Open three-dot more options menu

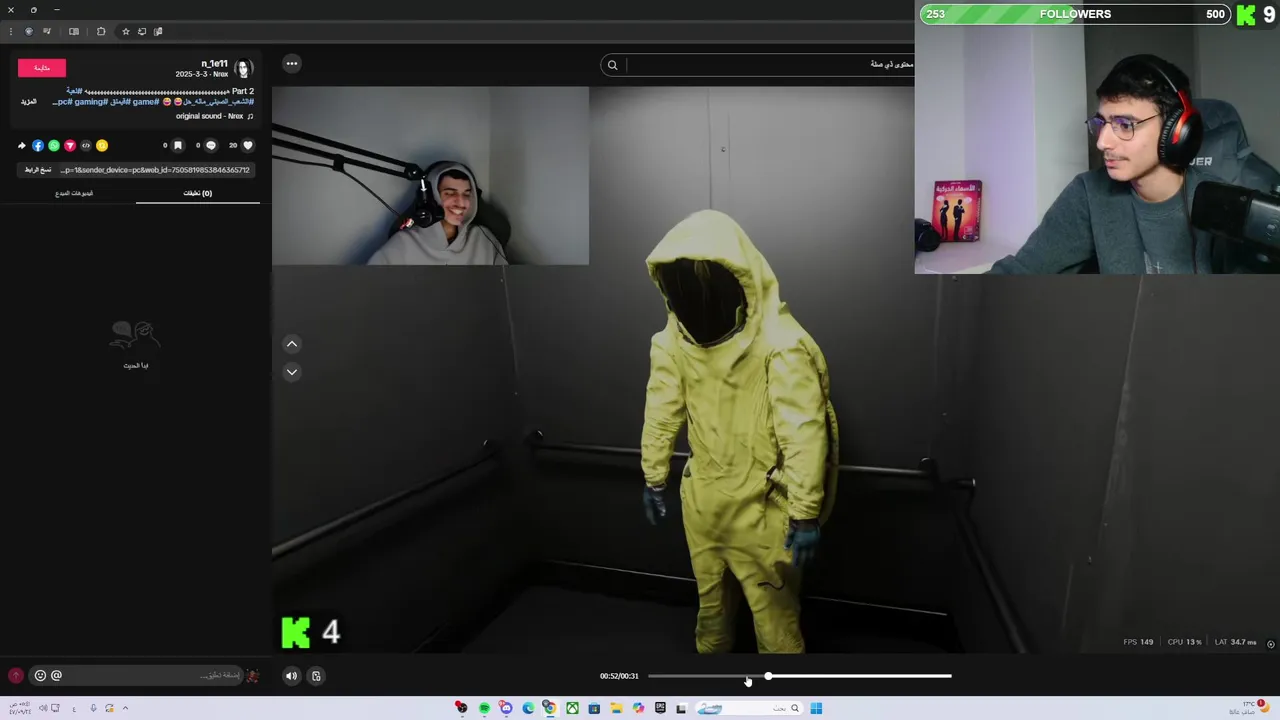click(x=292, y=64)
